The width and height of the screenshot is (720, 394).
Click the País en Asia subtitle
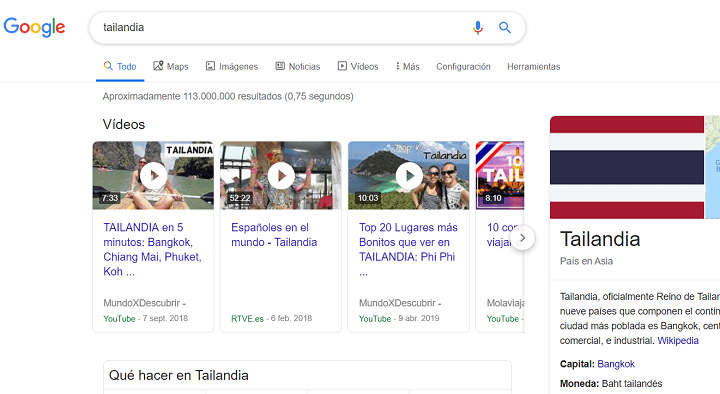[x=586, y=261]
